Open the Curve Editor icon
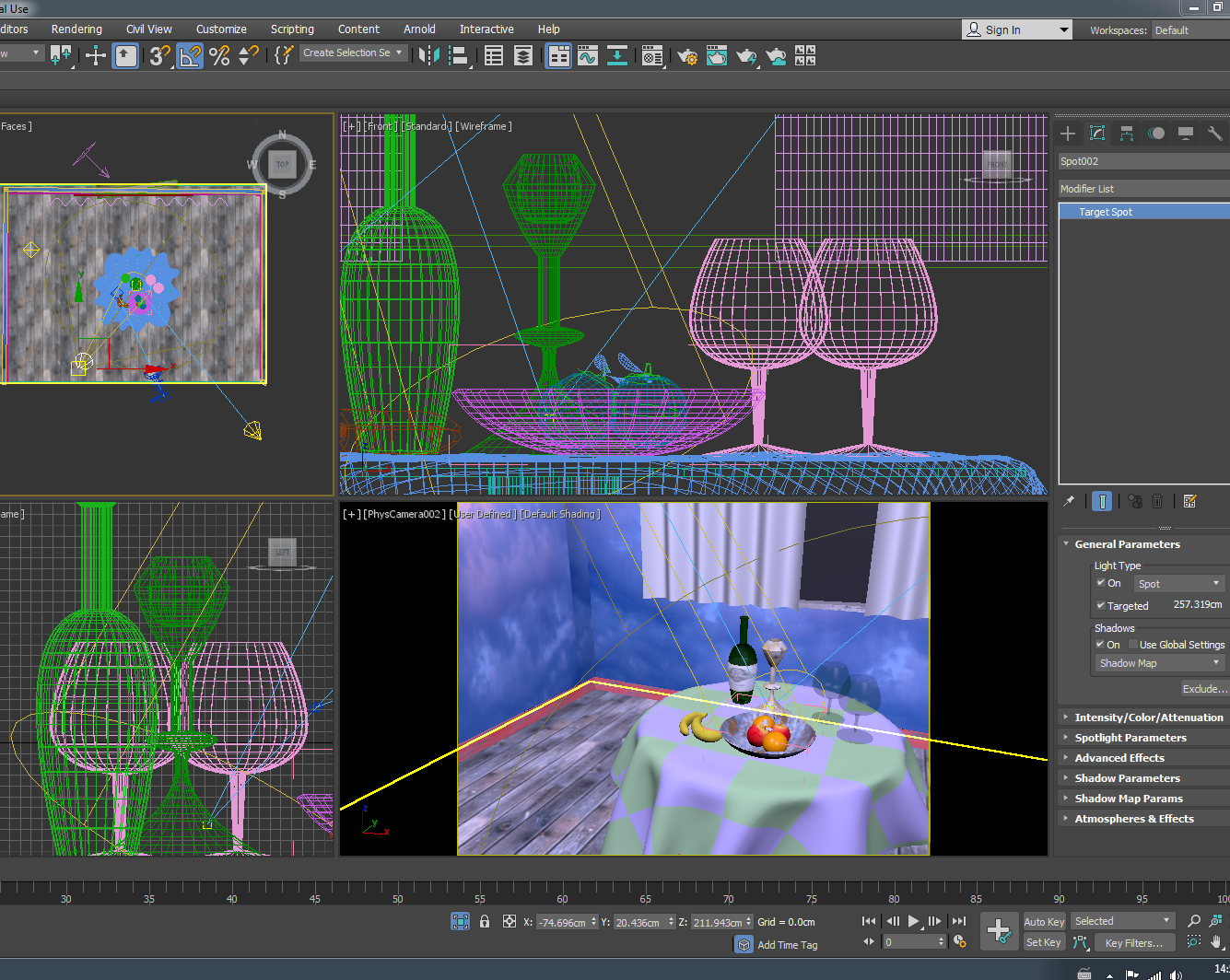 pos(587,56)
